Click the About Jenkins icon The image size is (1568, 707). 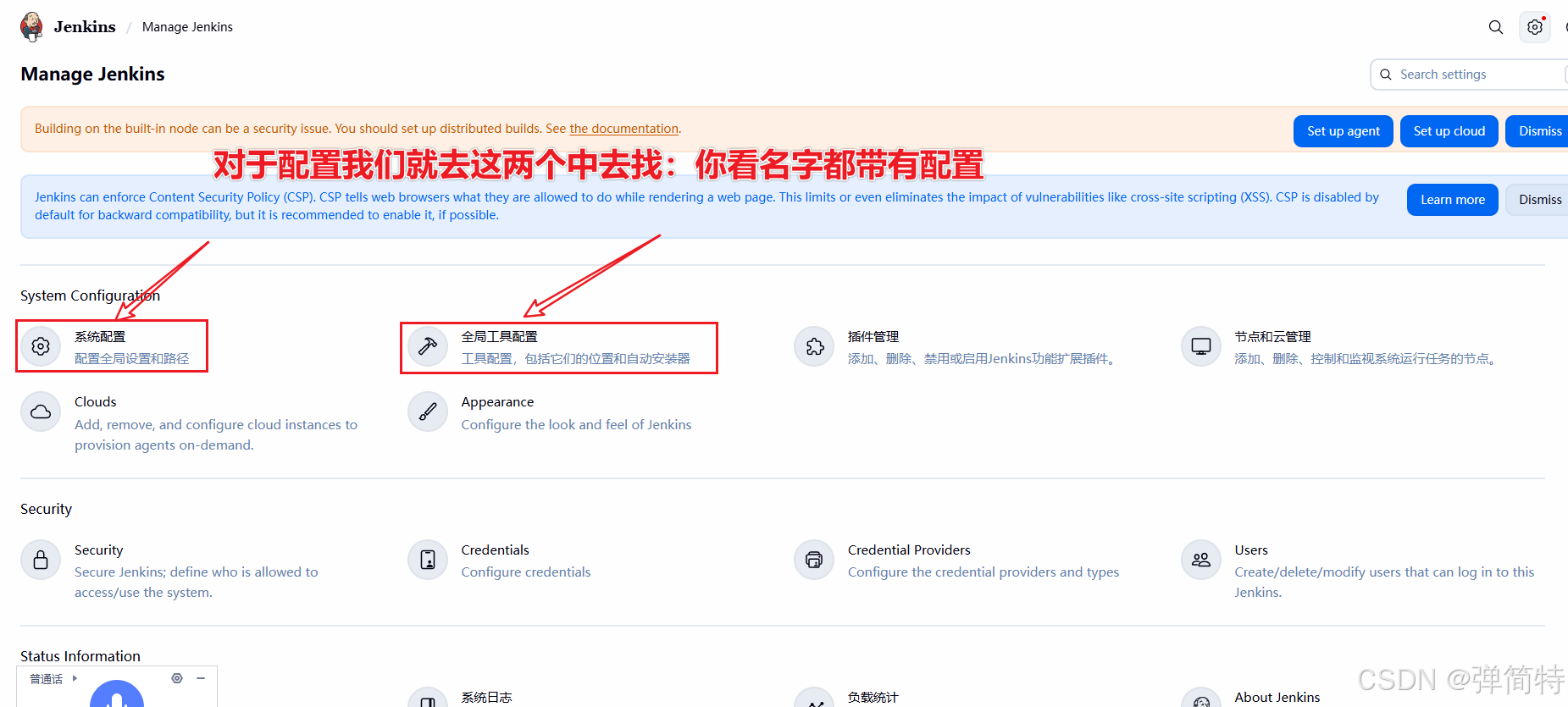click(1201, 699)
